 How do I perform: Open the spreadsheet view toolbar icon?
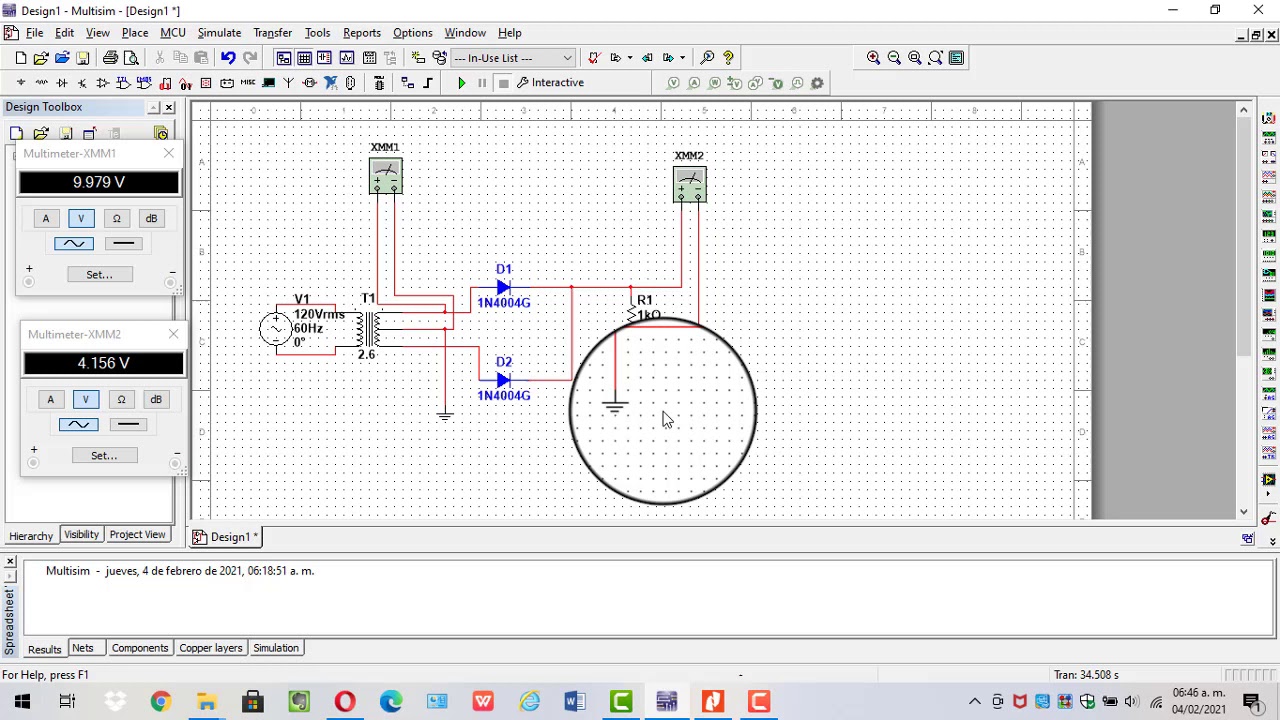(x=304, y=58)
